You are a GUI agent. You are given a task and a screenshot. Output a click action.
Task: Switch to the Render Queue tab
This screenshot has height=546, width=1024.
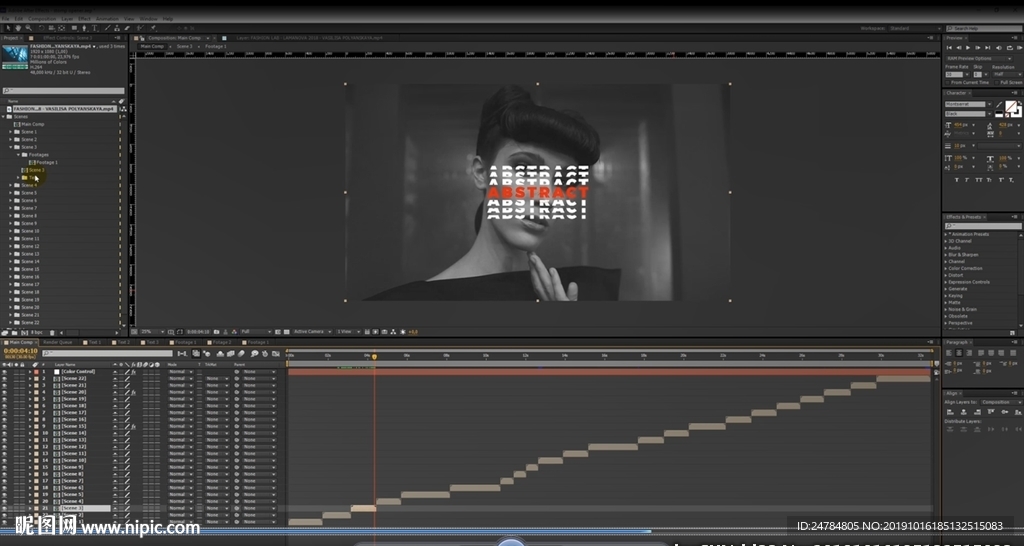(x=58, y=342)
